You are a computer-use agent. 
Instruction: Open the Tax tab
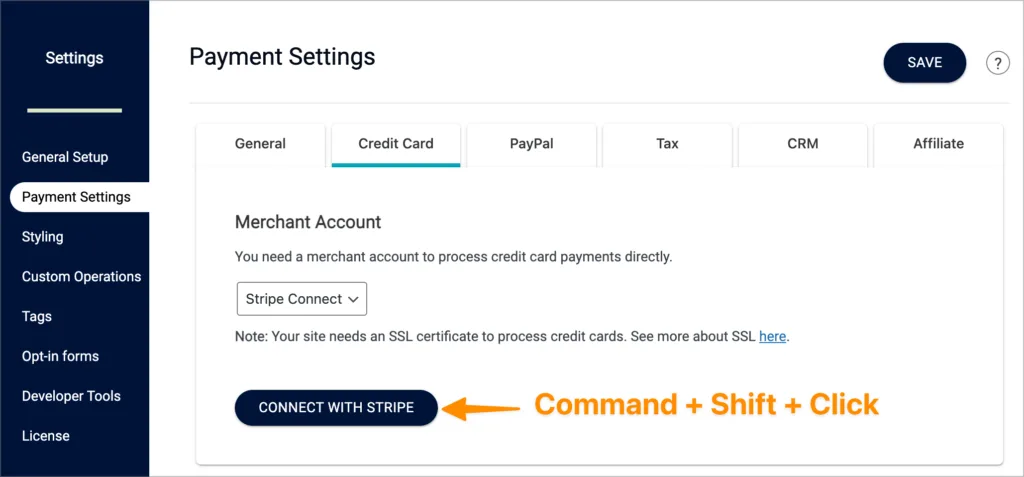tap(667, 144)
